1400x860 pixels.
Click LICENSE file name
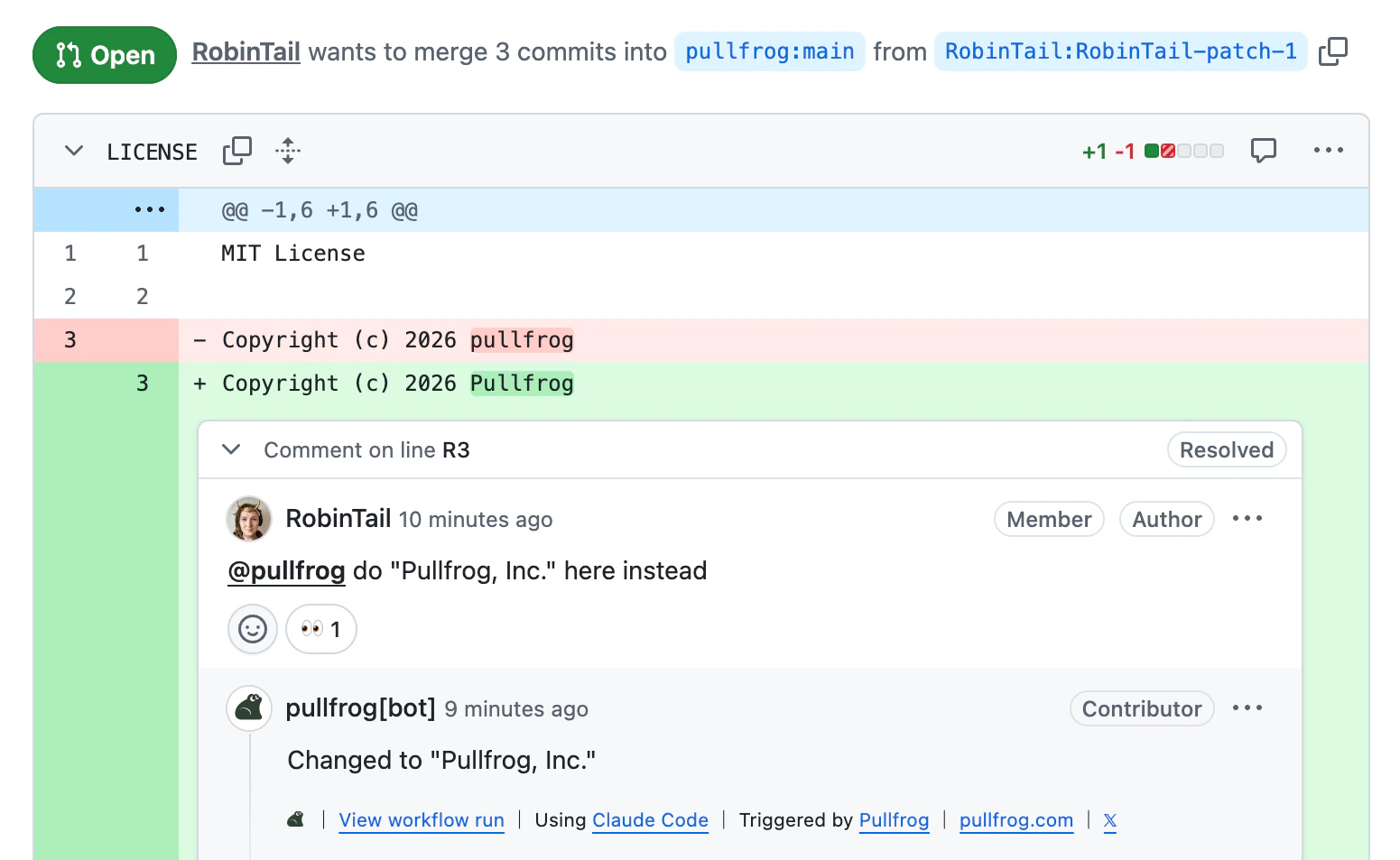coord(152,152)
